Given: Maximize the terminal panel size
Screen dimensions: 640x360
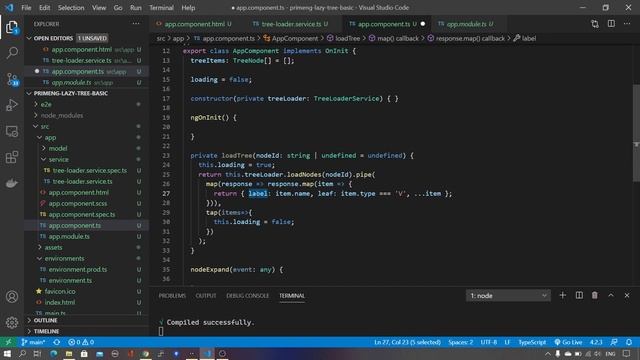Looking at the screenshot, I should point(611,295).
